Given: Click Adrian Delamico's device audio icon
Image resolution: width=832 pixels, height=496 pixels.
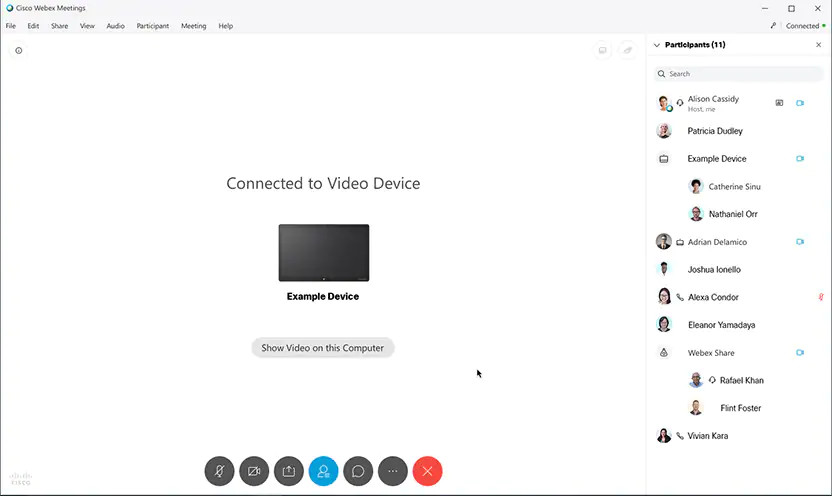Looking at the screenshot, I should pos(680,242).
